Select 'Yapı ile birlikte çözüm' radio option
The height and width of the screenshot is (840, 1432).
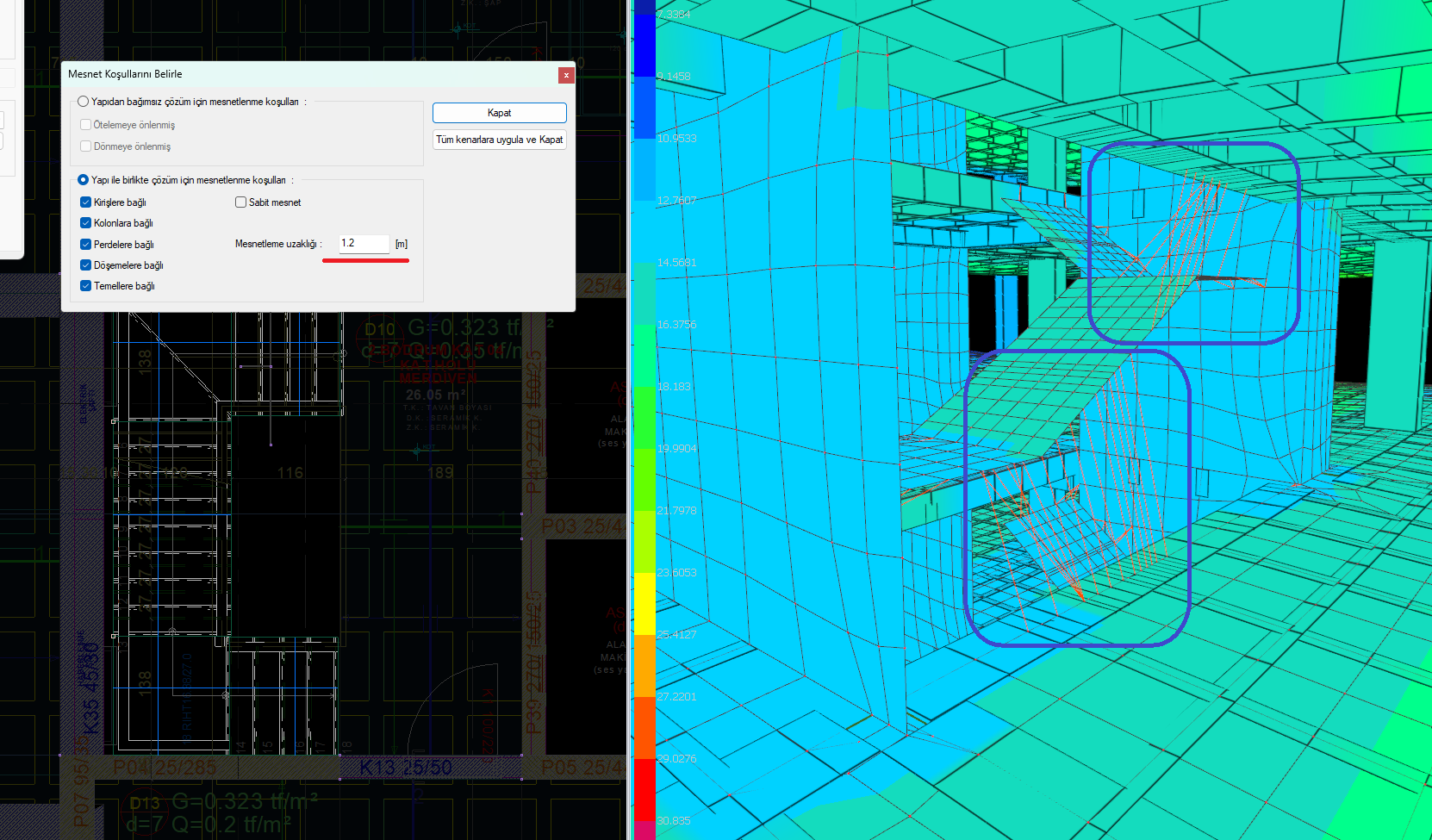coord(84,180)
